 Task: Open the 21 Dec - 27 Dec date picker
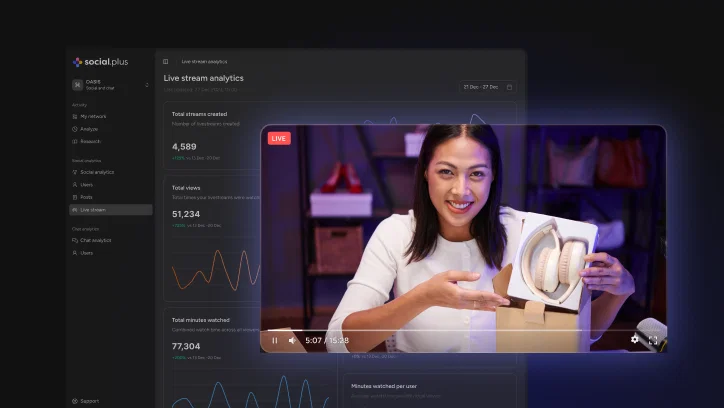488,87
